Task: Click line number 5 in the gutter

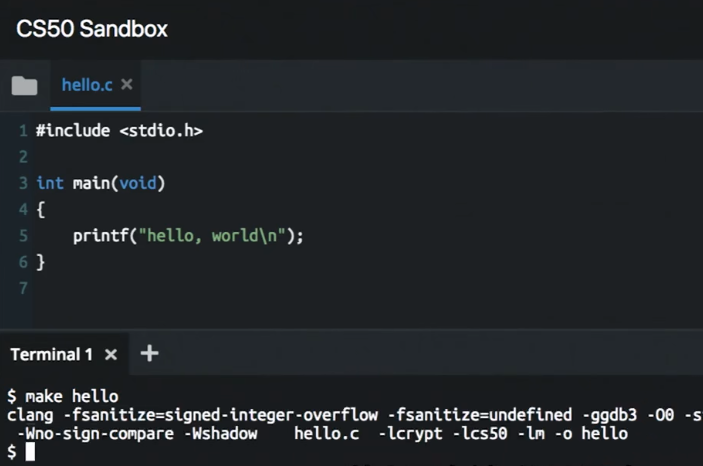Action: pos(23,236)
